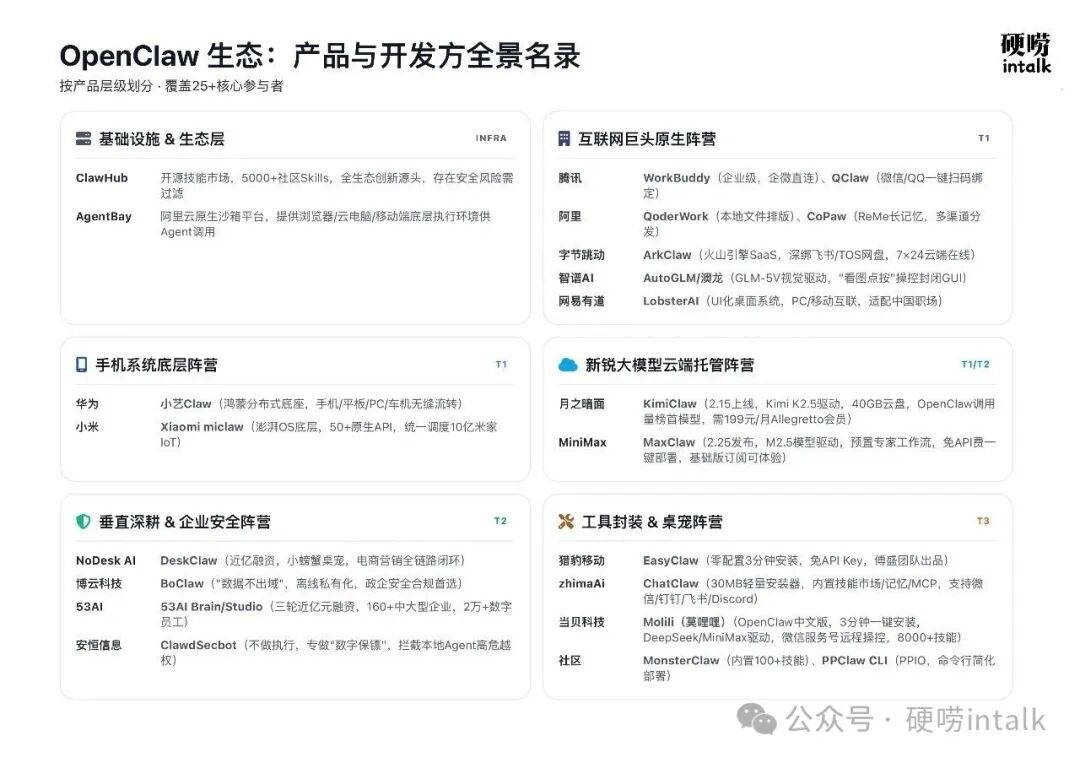Click the building icon beside 互联网巨头原生阵营
This screenshot has height=763, width=1080.
point(564,138)
